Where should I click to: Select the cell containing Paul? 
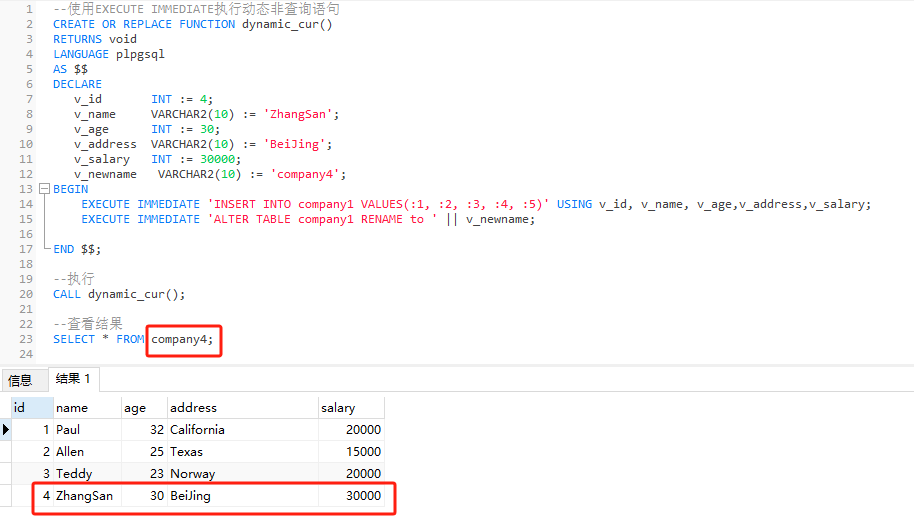point(87,430)
